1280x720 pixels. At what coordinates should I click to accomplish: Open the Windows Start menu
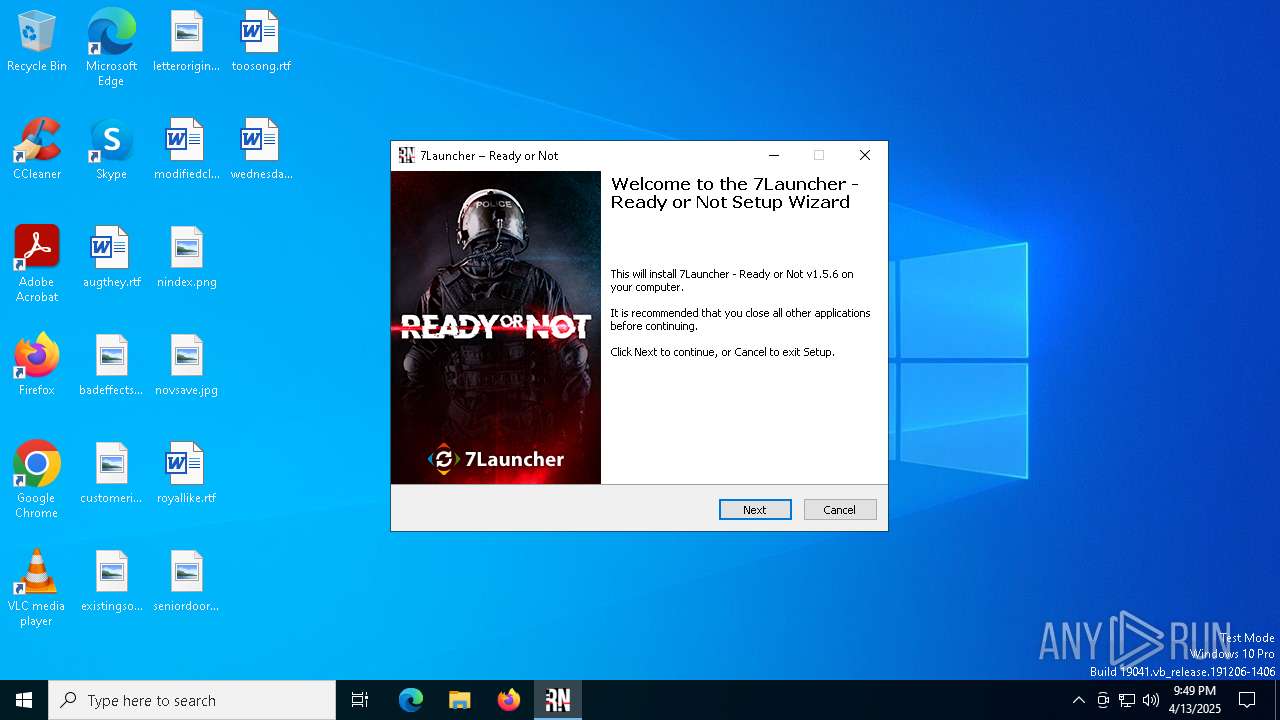coord(24,700)
